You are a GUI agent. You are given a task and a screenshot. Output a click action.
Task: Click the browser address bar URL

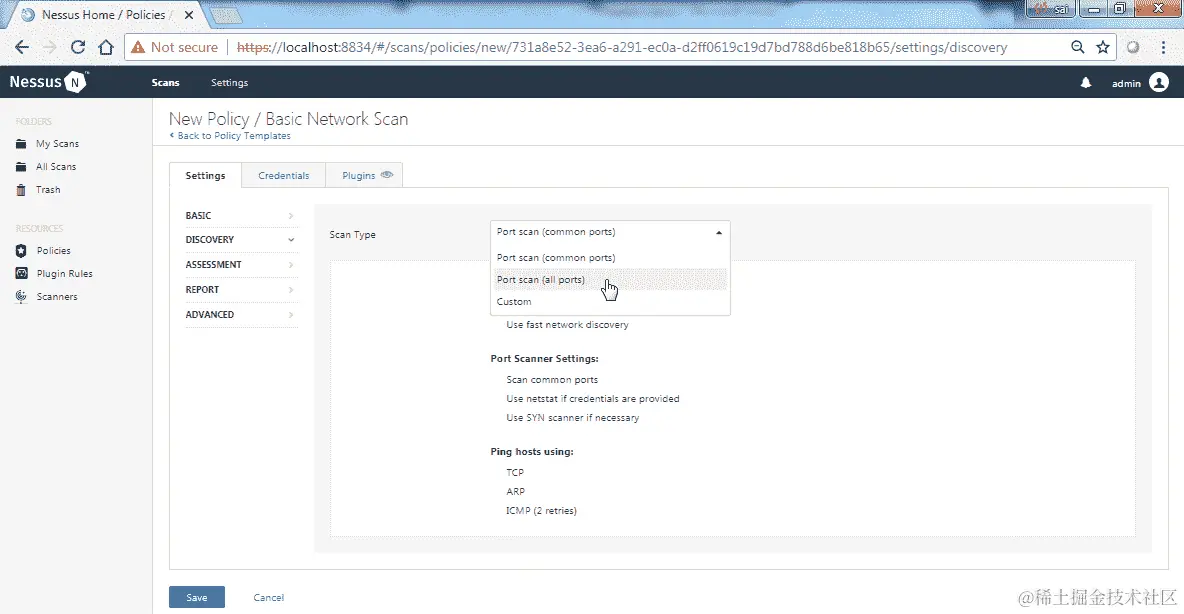click(x=622, y=47)
